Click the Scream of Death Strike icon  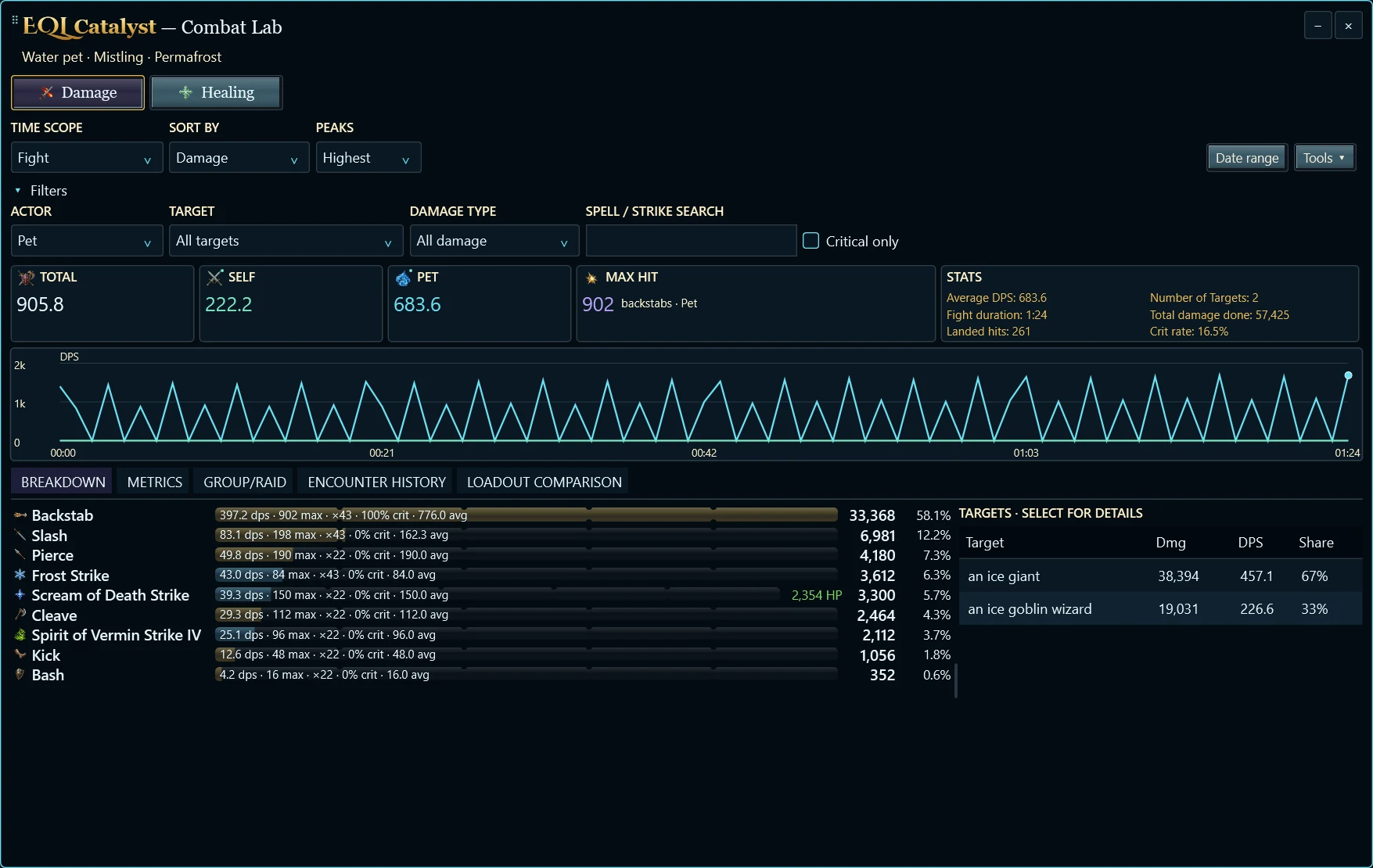pos(20,595)
